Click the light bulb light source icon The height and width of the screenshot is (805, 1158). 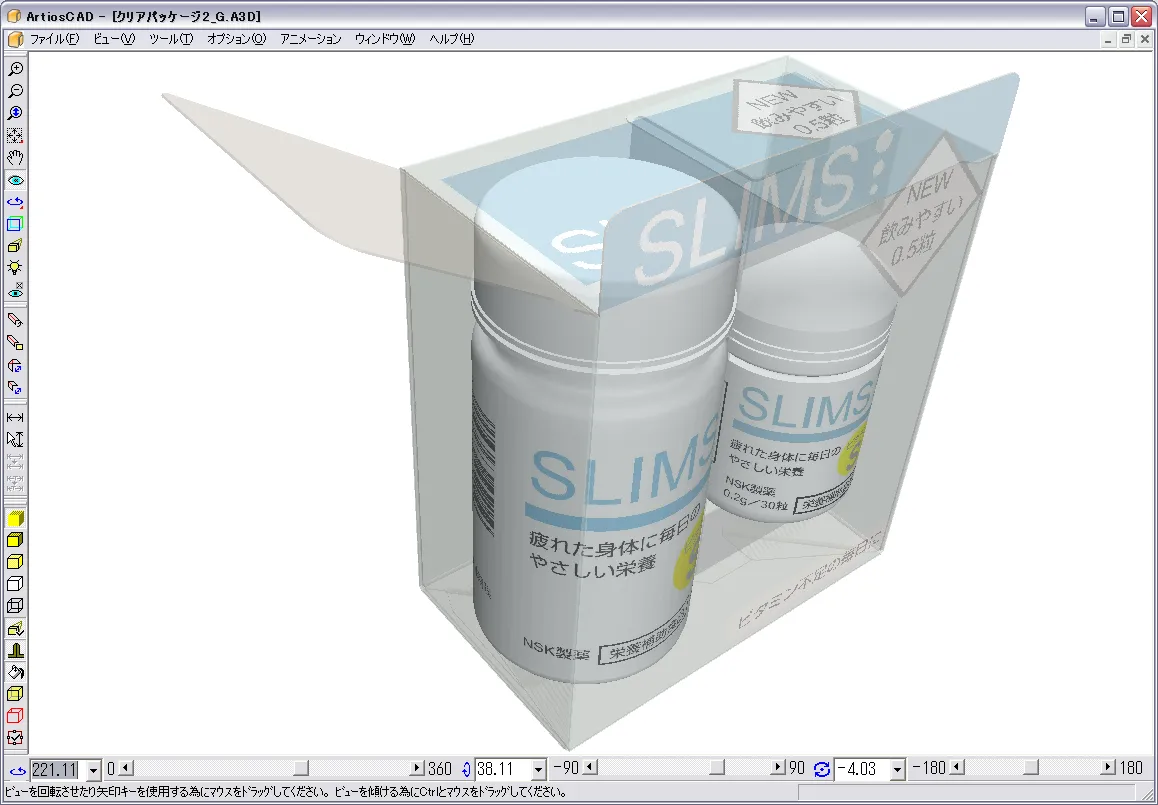click(x=16, y=268)
